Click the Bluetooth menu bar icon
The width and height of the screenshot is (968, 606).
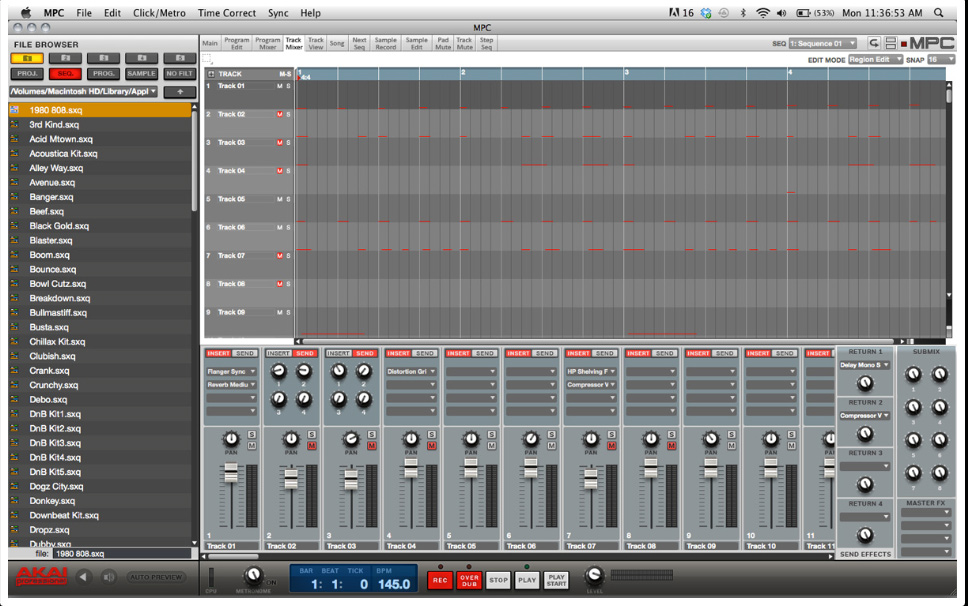tap(743, 12)
